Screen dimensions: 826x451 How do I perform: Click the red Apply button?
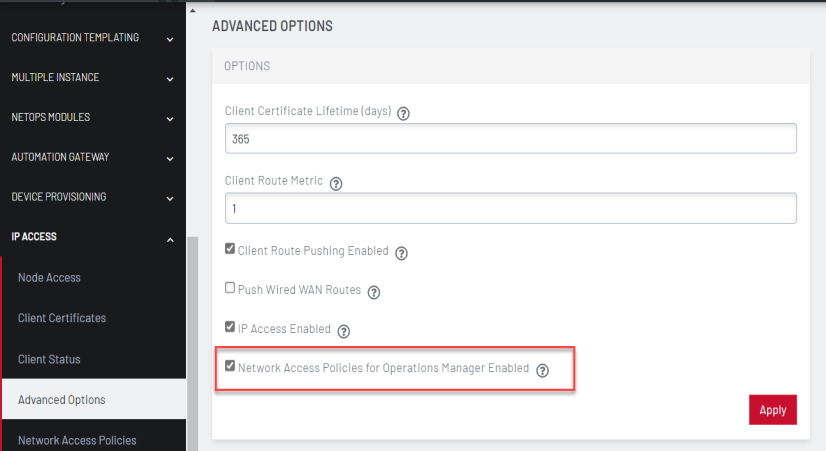(773, 410)
